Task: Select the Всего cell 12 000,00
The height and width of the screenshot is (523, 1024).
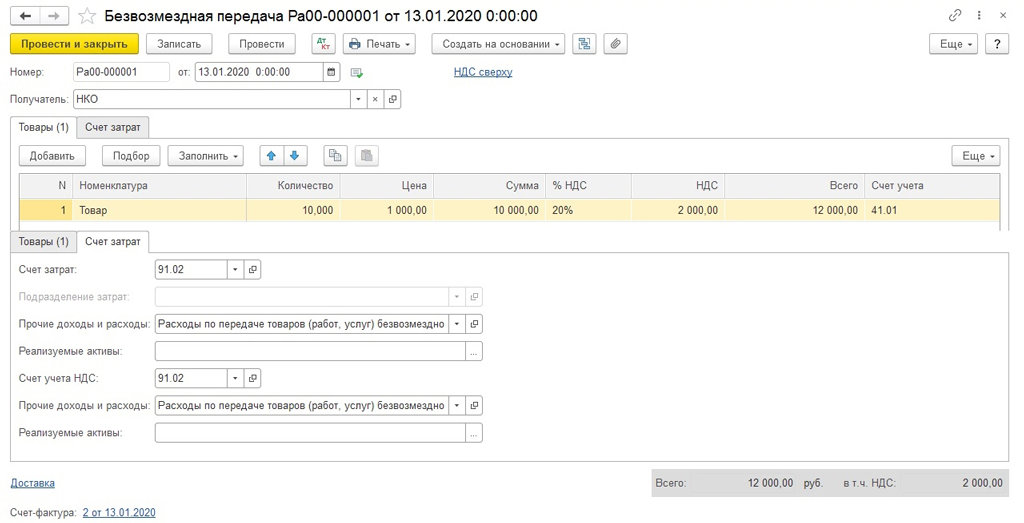Action: (x=794, y=210)
